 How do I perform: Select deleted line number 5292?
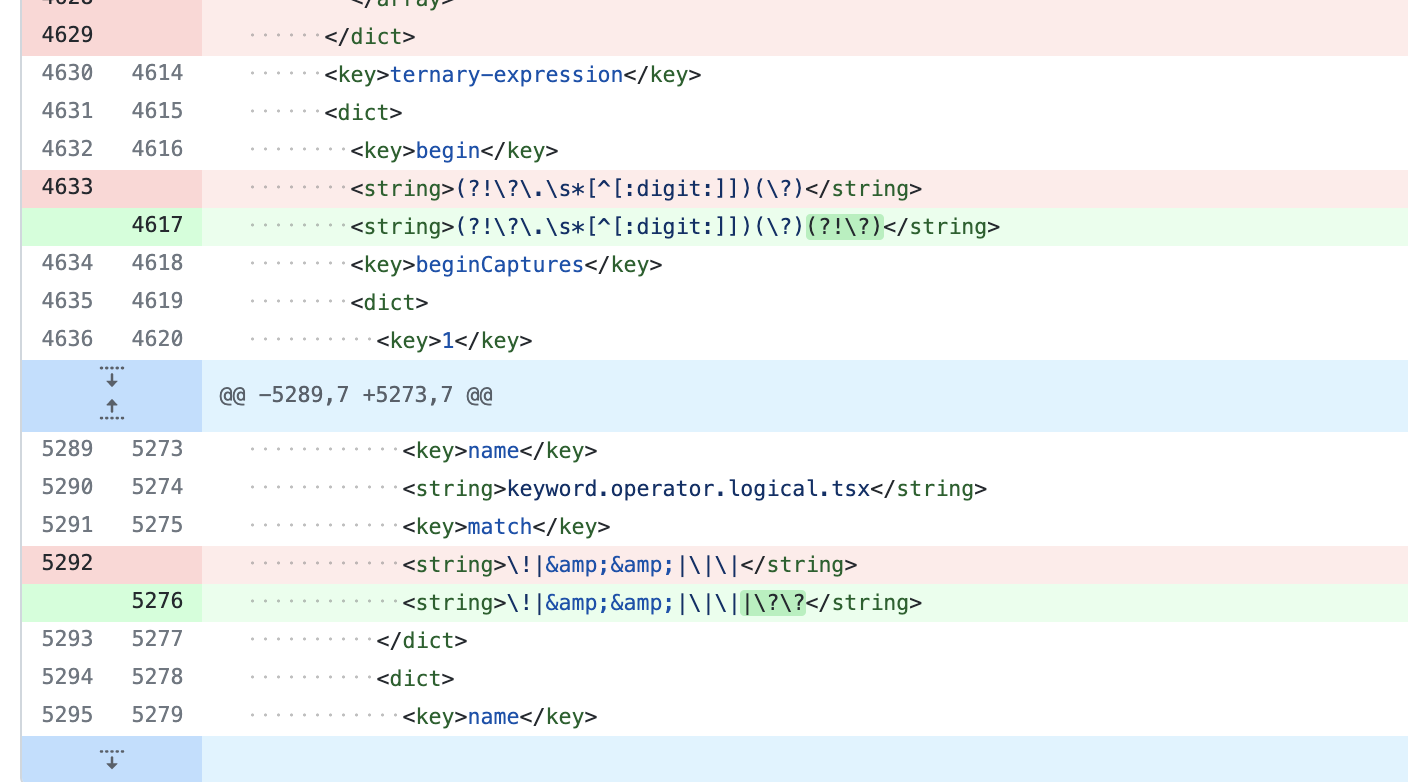(x=67, y=563)
